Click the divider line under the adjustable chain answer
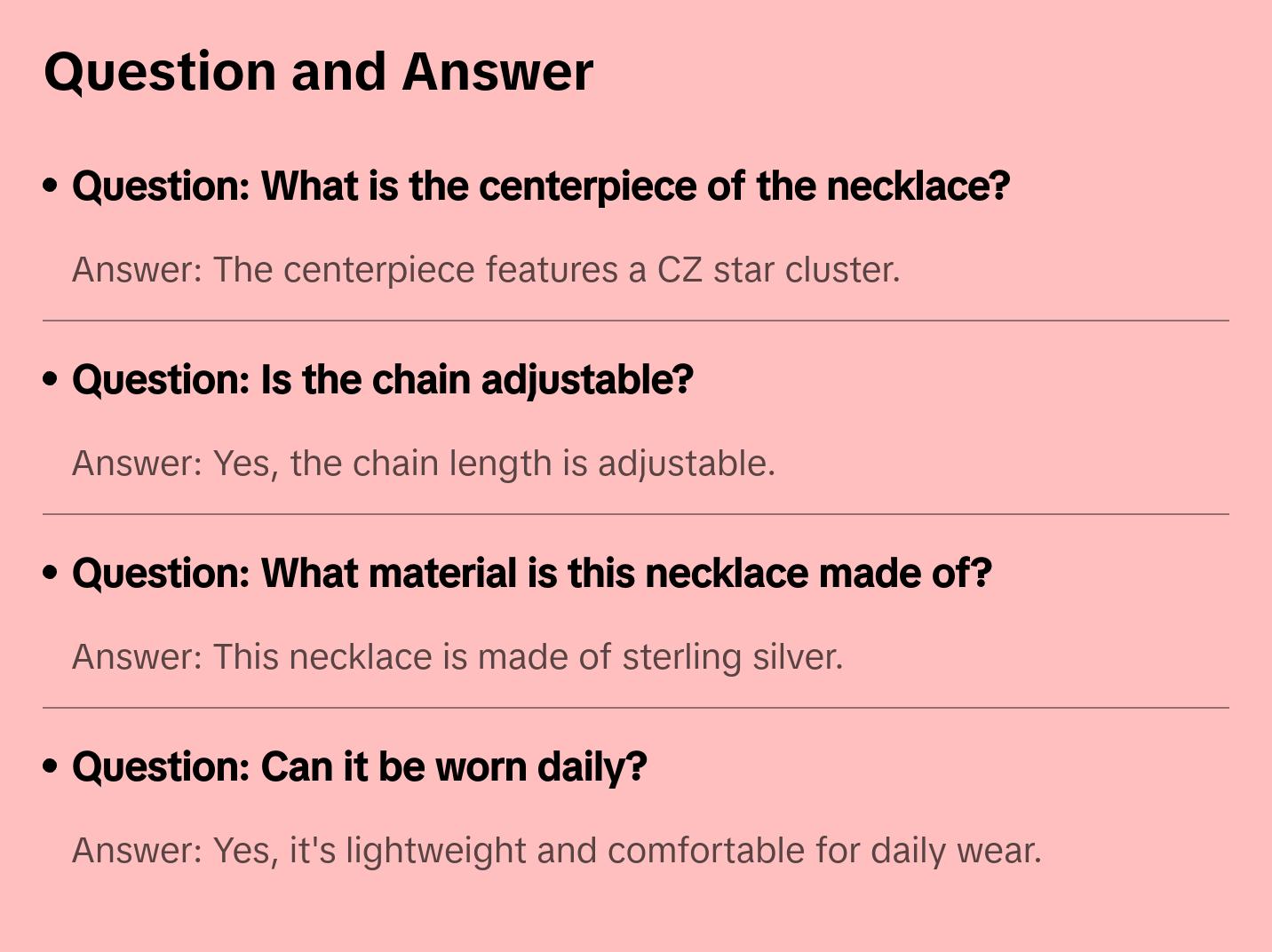Screen dimensions: 1272x952 pos(636,514)
